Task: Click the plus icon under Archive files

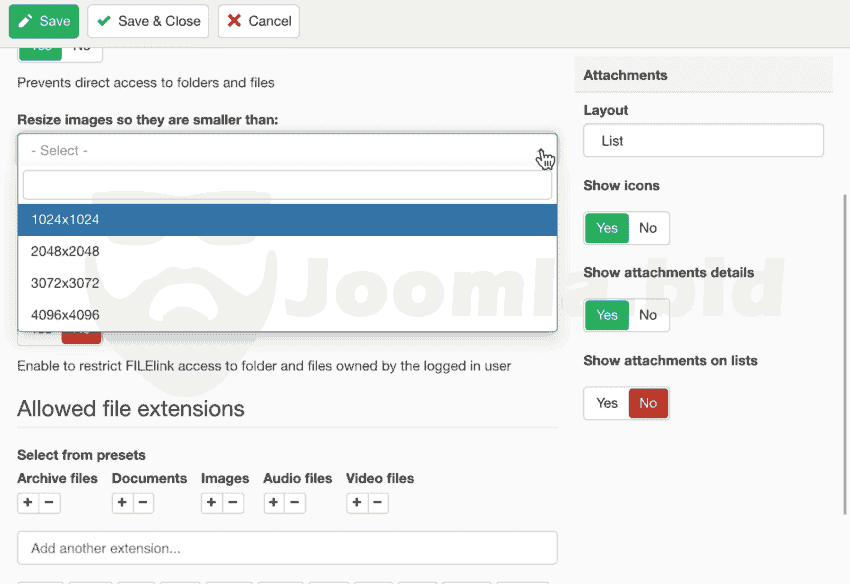Action: tap(28, 503)
